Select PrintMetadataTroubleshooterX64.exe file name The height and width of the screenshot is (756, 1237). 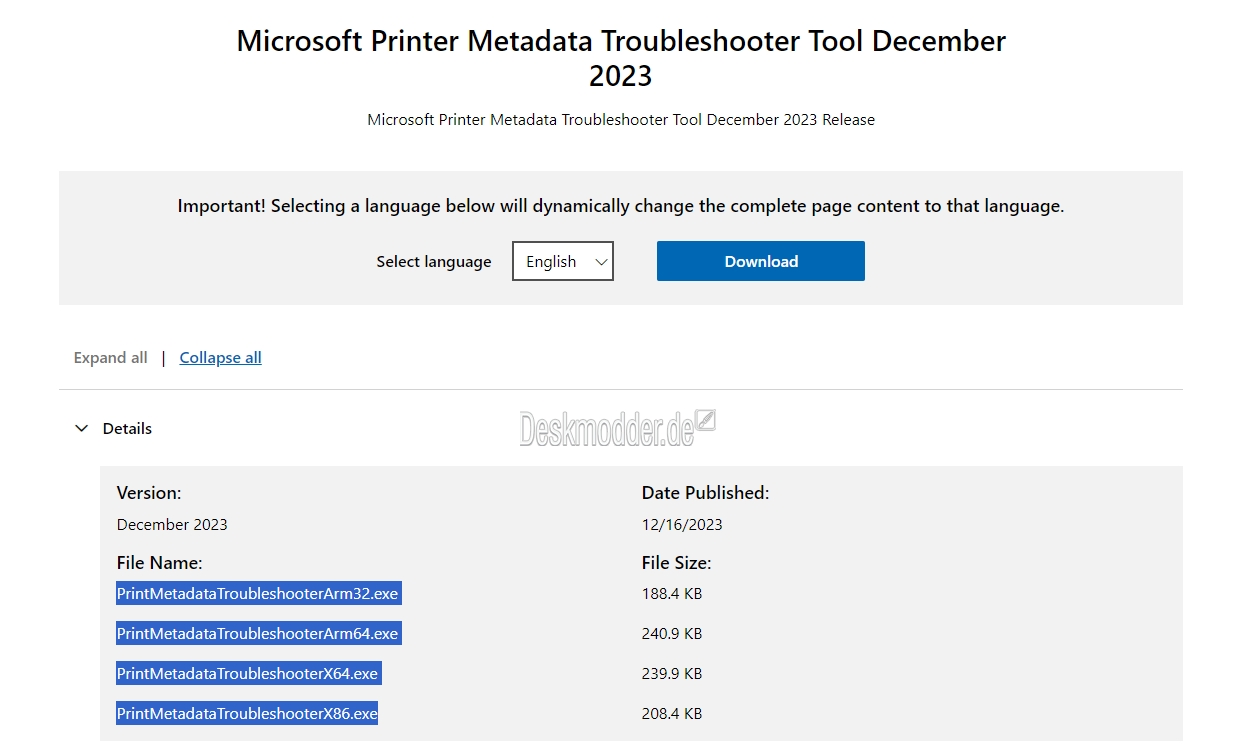[248, 673]
